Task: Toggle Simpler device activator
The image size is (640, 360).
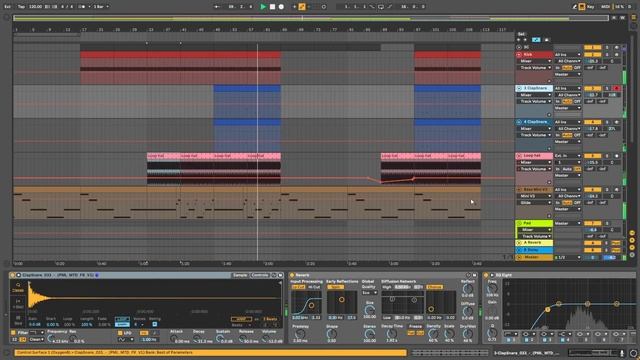Action: 13,276
